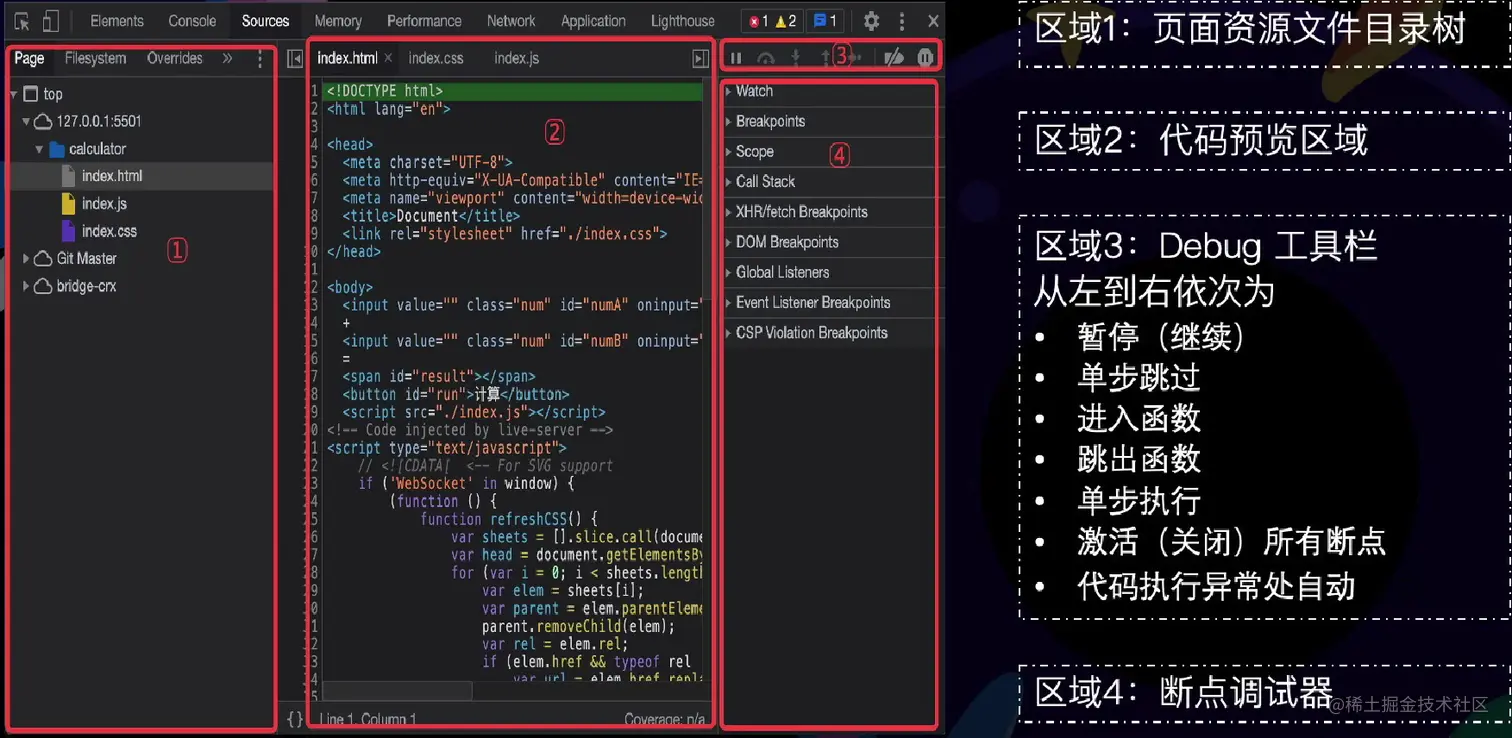The width and height of the screenshot is (1512, 738).
Task: Click the 'function refreshCSS() {' code line
Action: [508, 520]
